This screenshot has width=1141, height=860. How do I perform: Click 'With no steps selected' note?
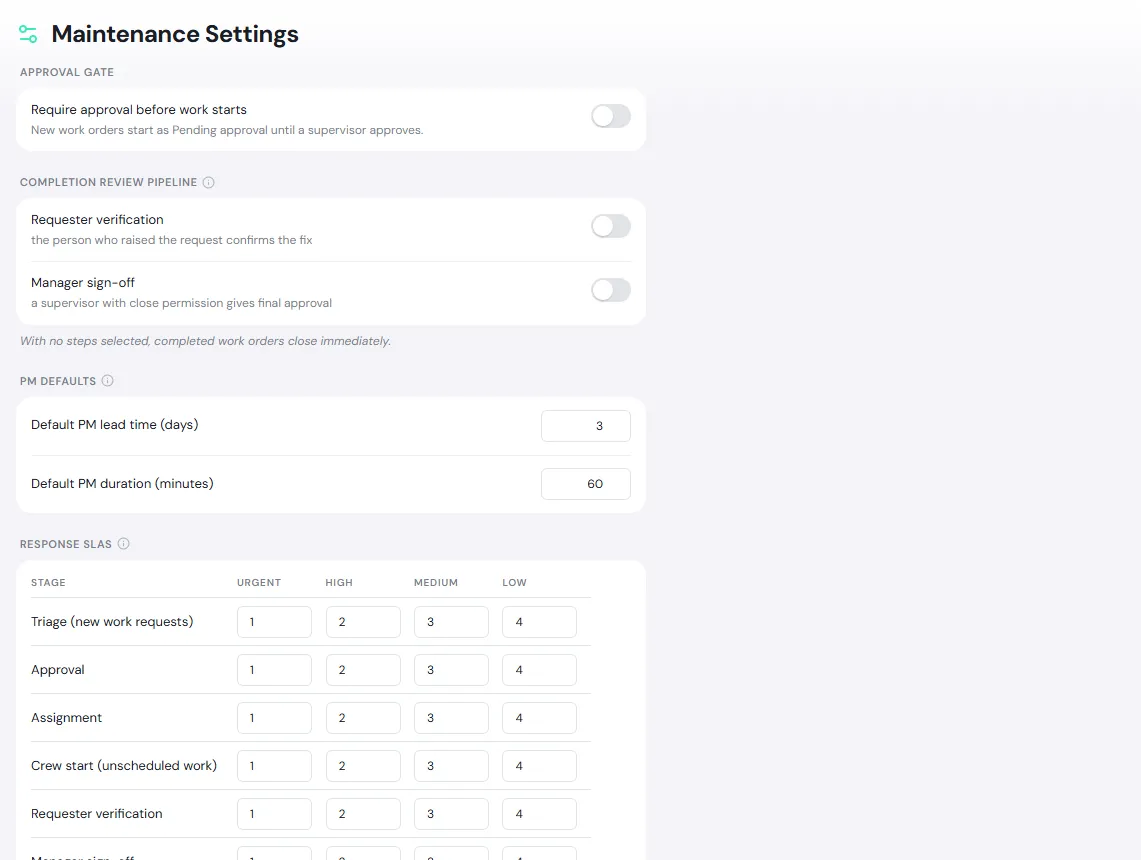205,341
